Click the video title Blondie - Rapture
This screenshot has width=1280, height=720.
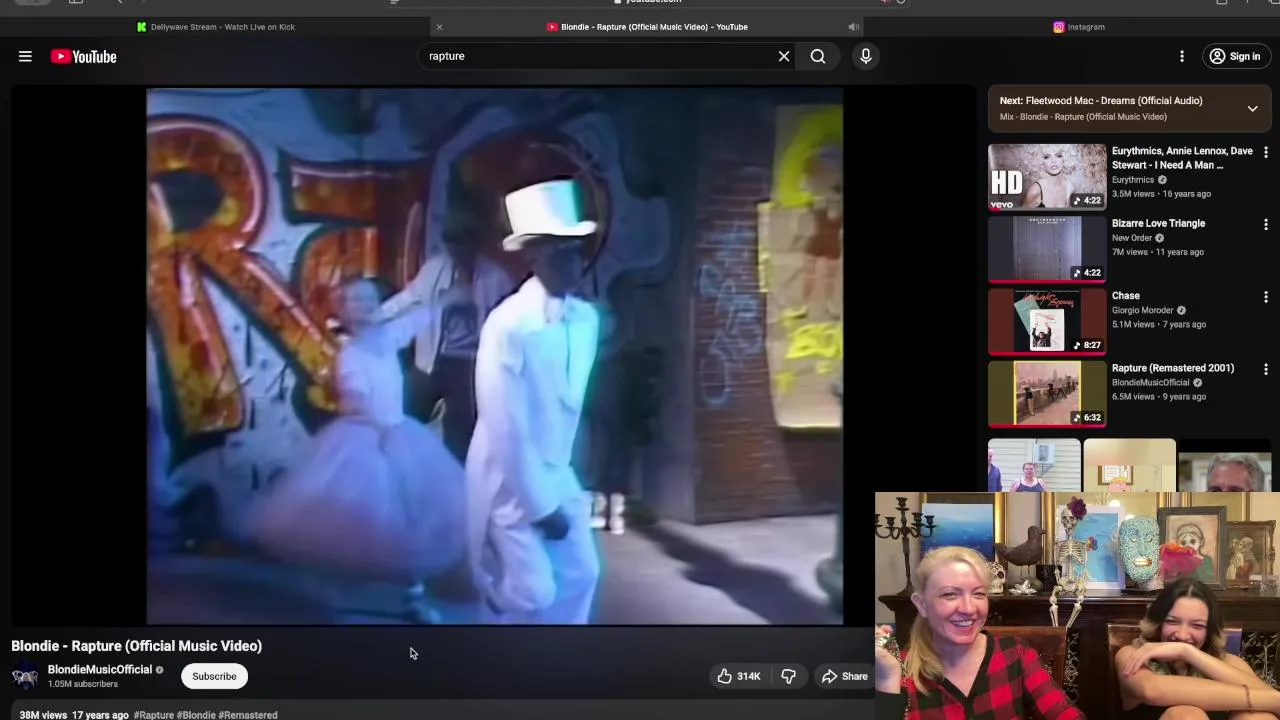coord(137,646)
